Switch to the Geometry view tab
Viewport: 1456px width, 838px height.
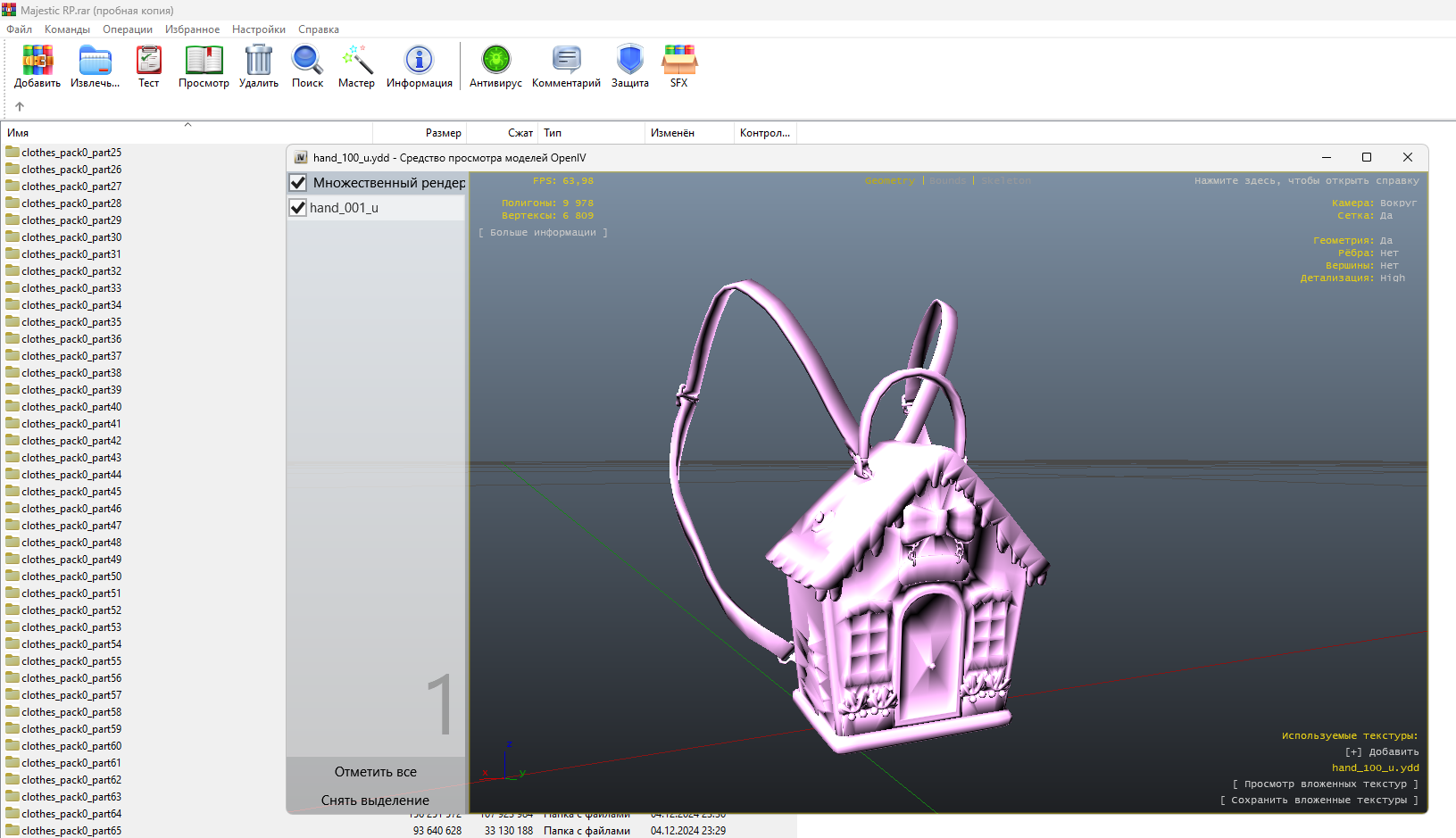point(889,180)
